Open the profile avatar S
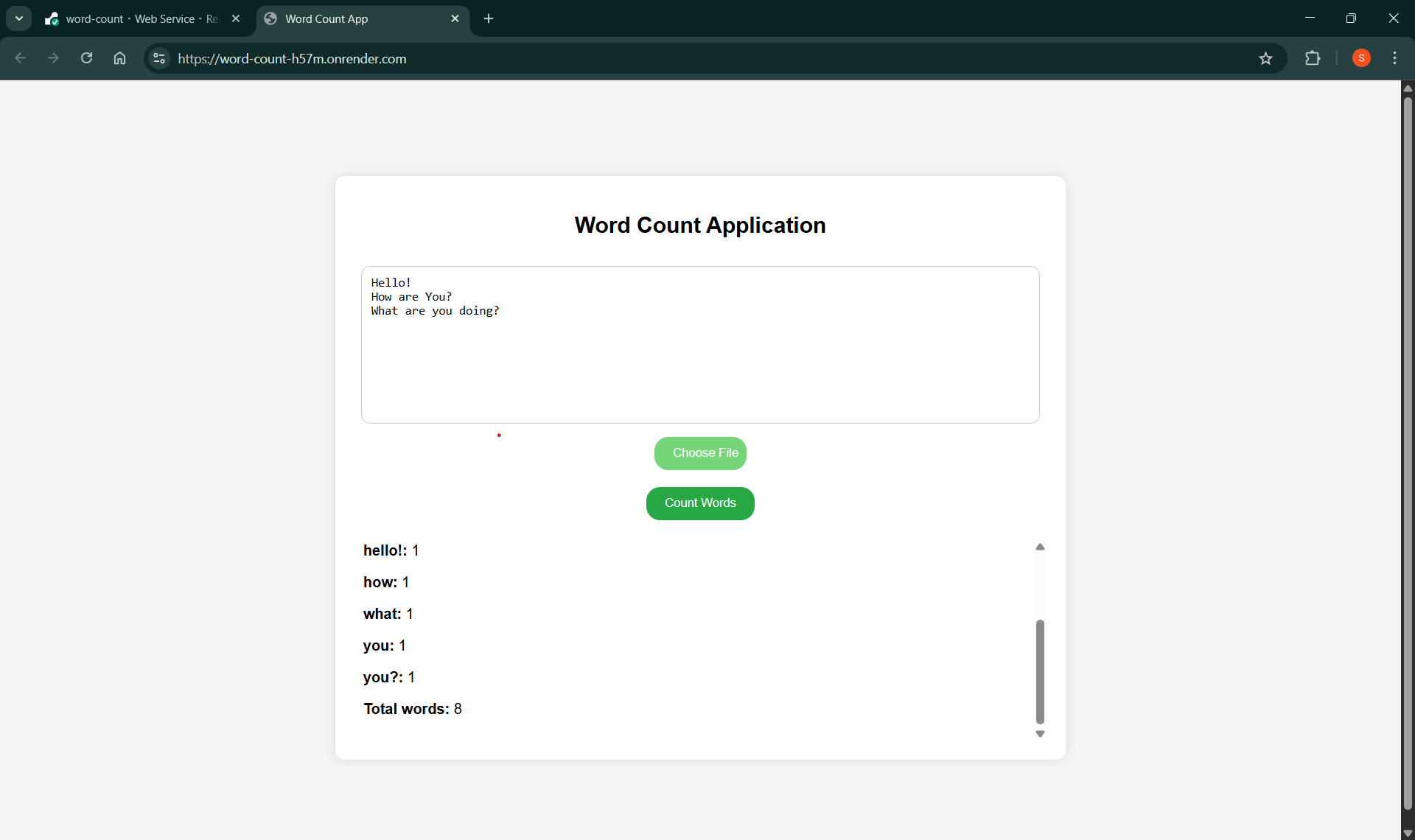Viewport: 1415px width, 840px height. pyautogui.click(x=1361, y=58)
